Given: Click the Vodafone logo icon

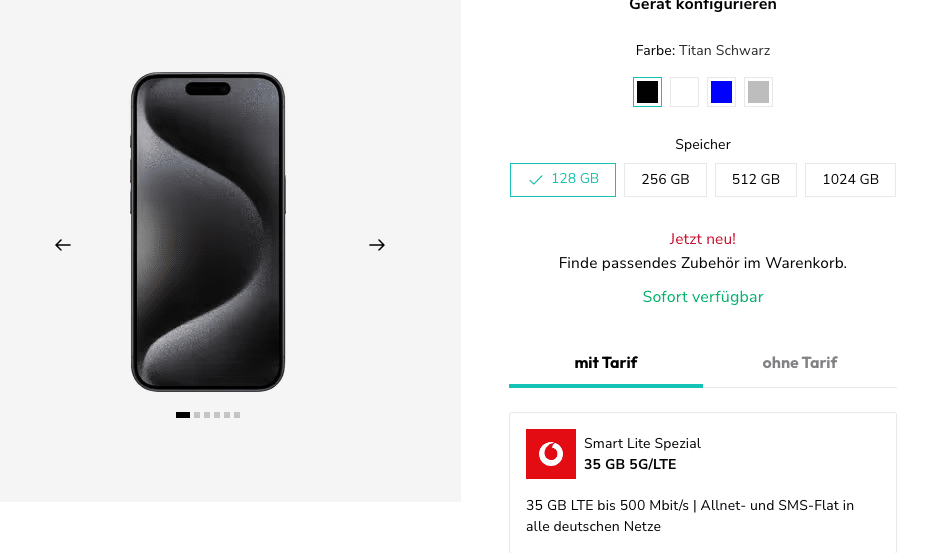Looking at the screenshot, I should click(x=551, y=454).
